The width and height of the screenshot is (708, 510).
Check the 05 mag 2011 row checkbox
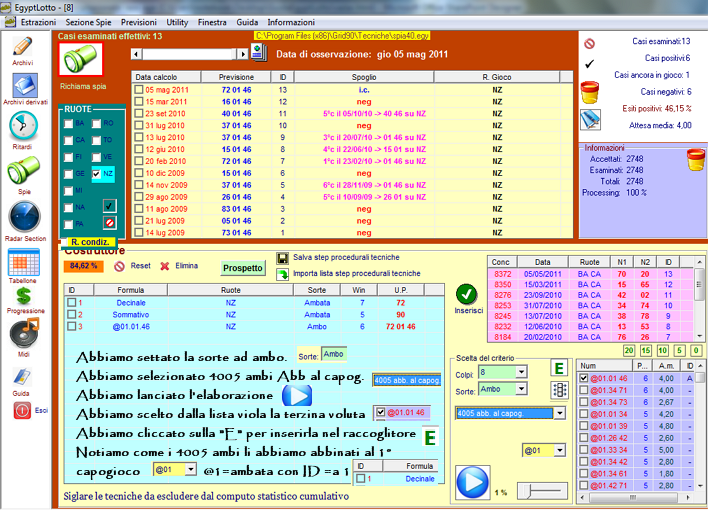(x=139, y=89)
